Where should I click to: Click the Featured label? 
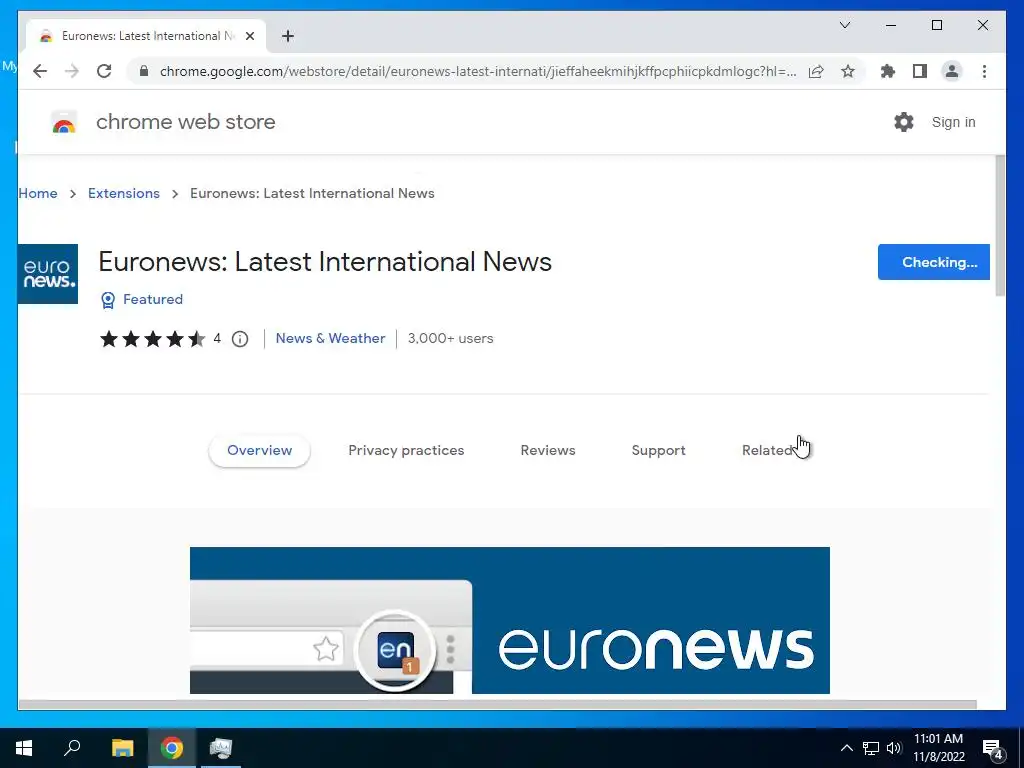pyautogui.click(x=153, y=299)
